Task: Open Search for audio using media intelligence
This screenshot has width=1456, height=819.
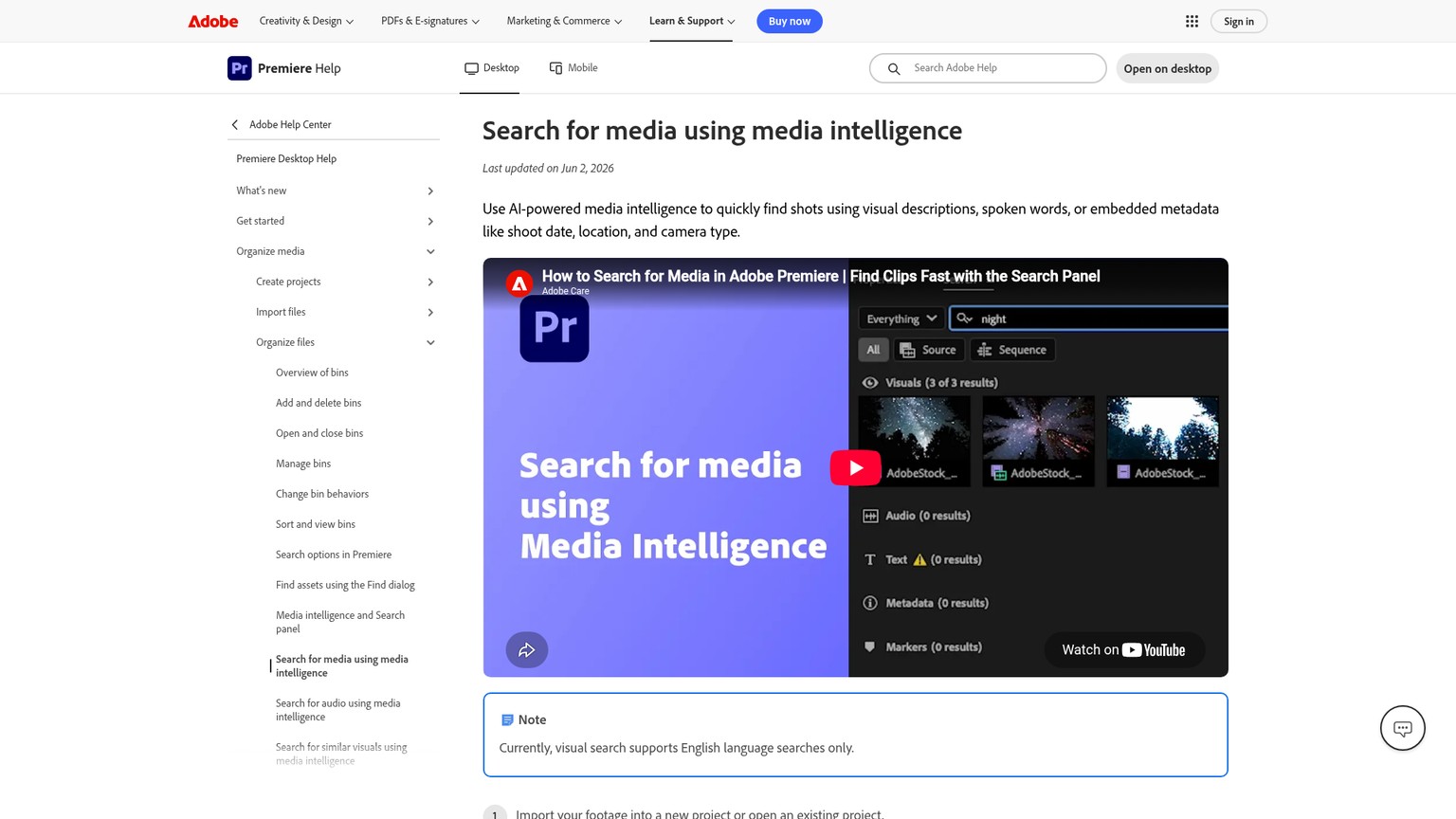Action: click(338, 710)
